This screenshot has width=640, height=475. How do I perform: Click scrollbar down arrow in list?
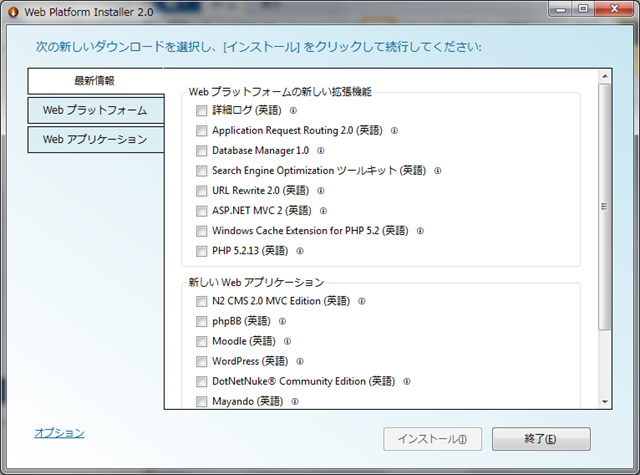(x=605, y=402)
